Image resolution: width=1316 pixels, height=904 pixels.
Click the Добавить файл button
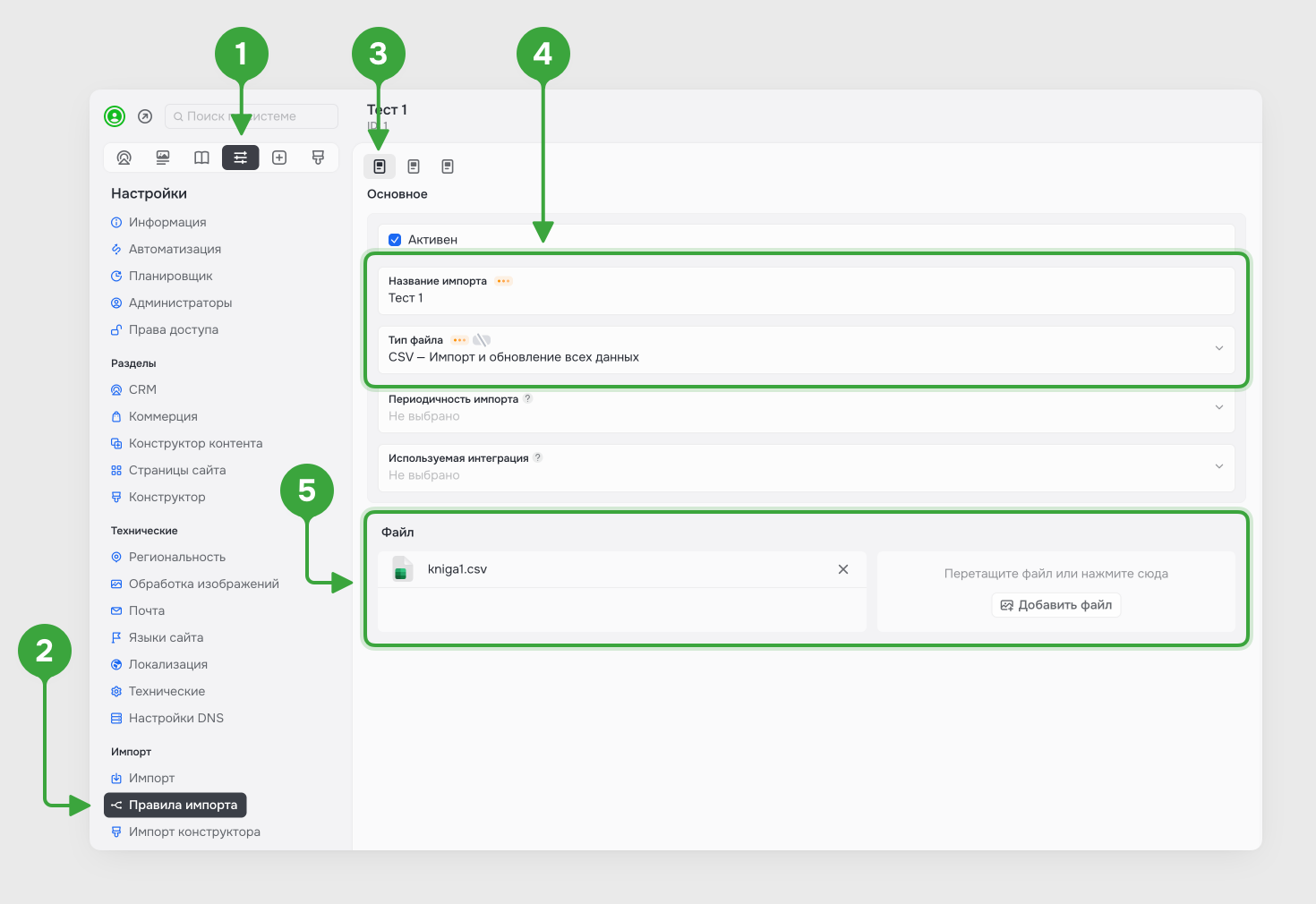pyautogui.click(x=1056, y=605)
